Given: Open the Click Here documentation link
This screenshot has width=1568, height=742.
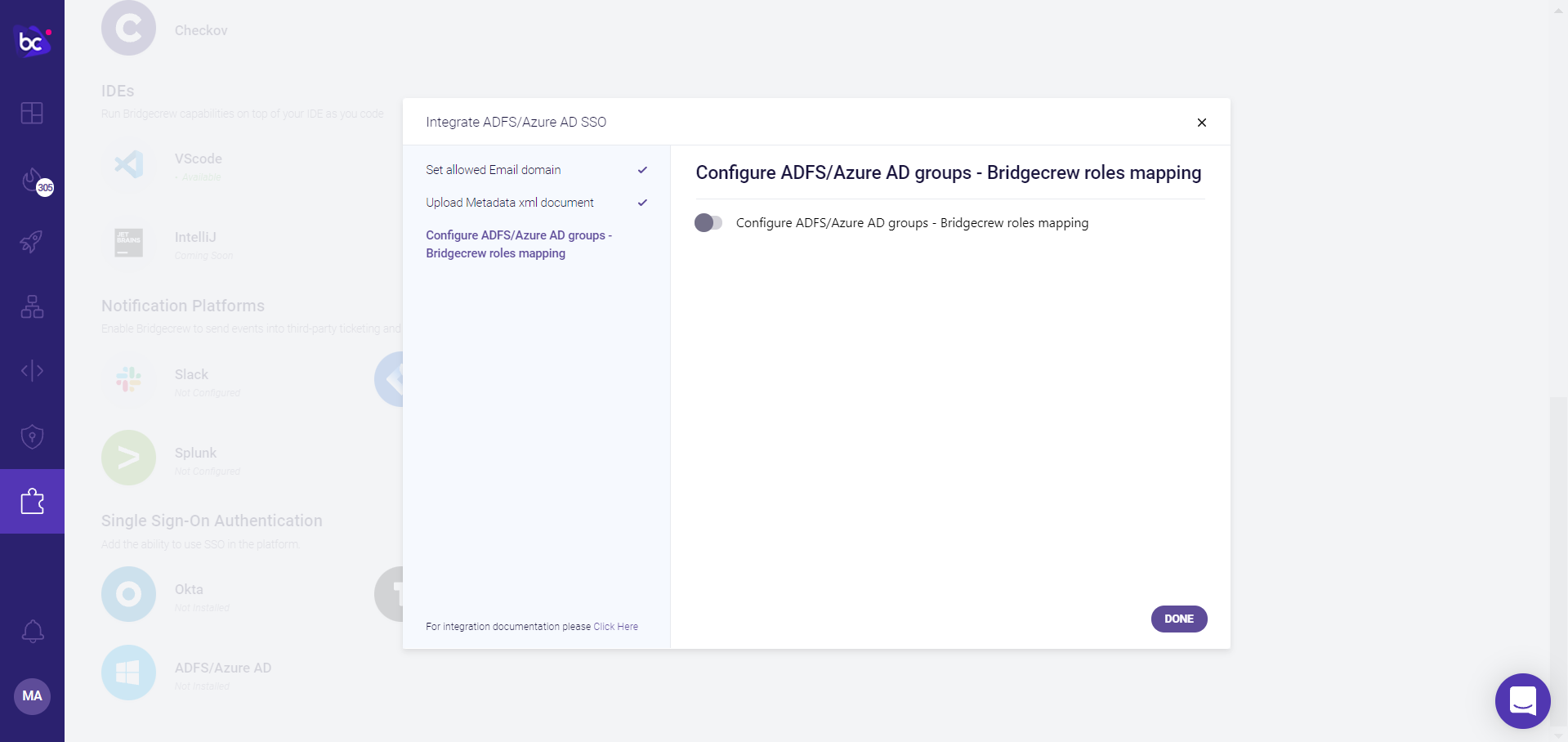Looking at the screenshot, I should pyautogui.click(x=615, y=627).
